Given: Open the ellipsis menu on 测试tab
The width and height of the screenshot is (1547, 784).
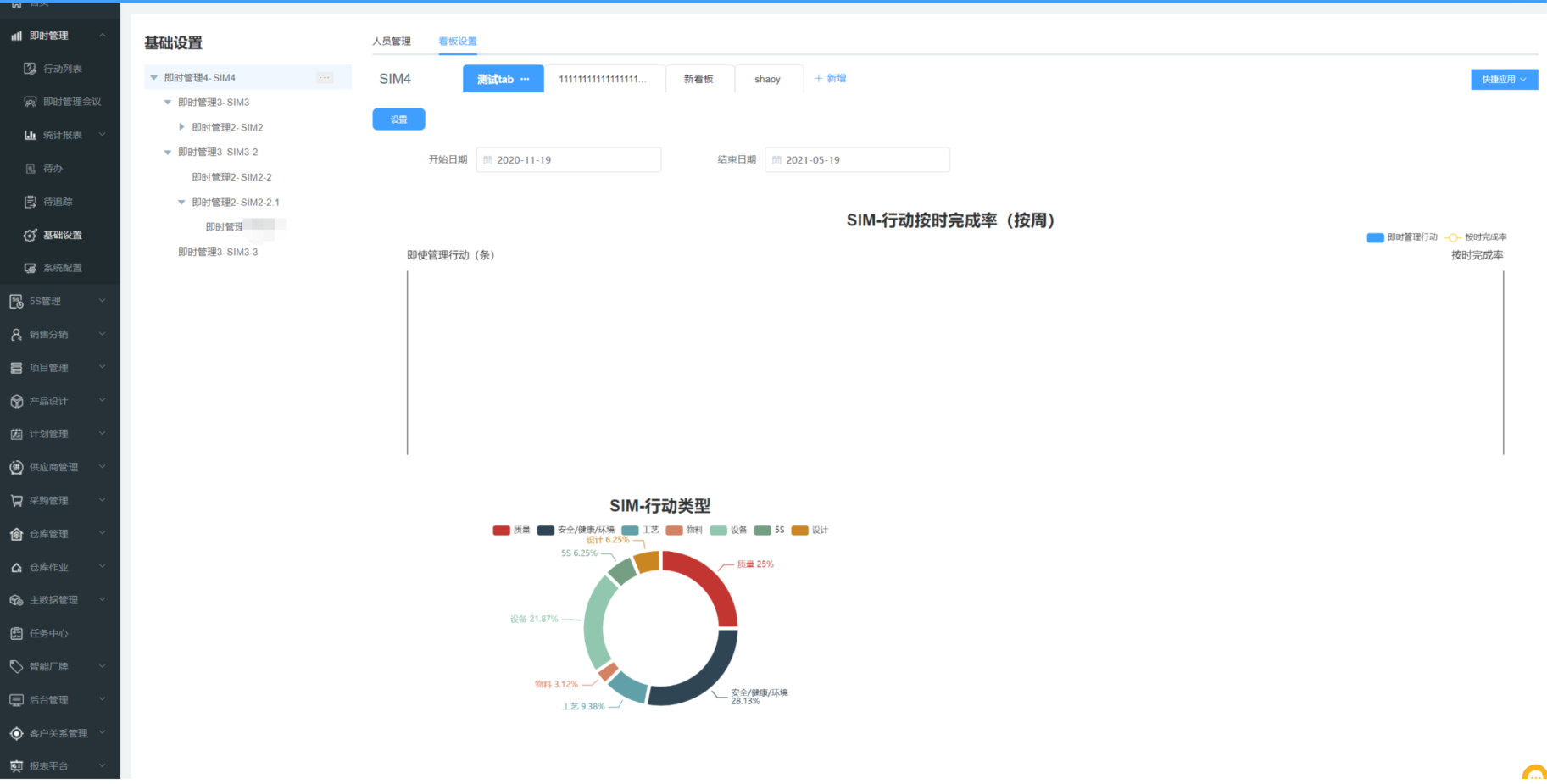Looking at the screenshot, I should tap(525, 79).
